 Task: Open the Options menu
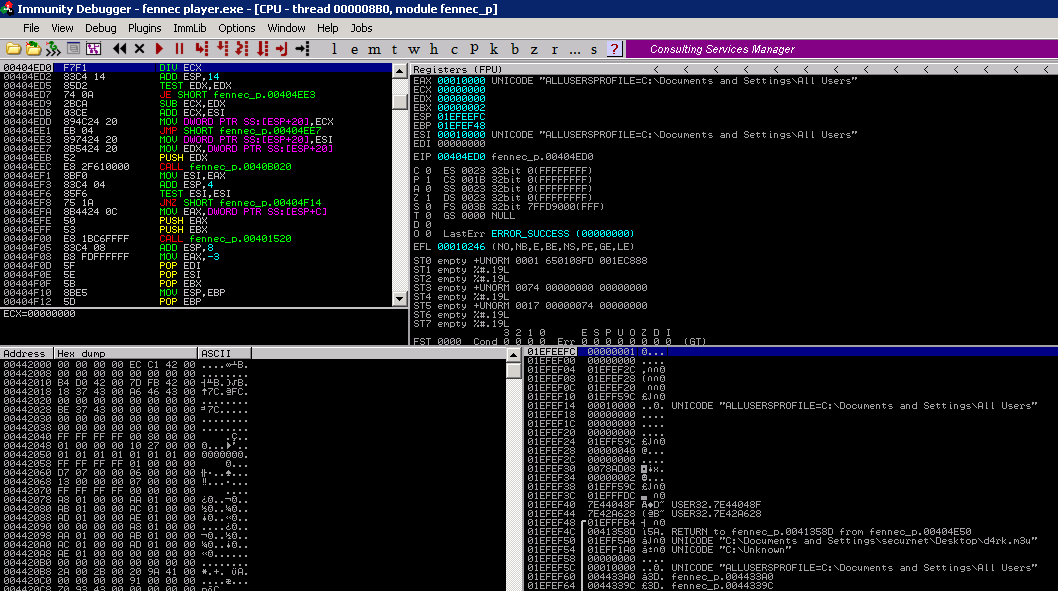(x=237, y=28)
